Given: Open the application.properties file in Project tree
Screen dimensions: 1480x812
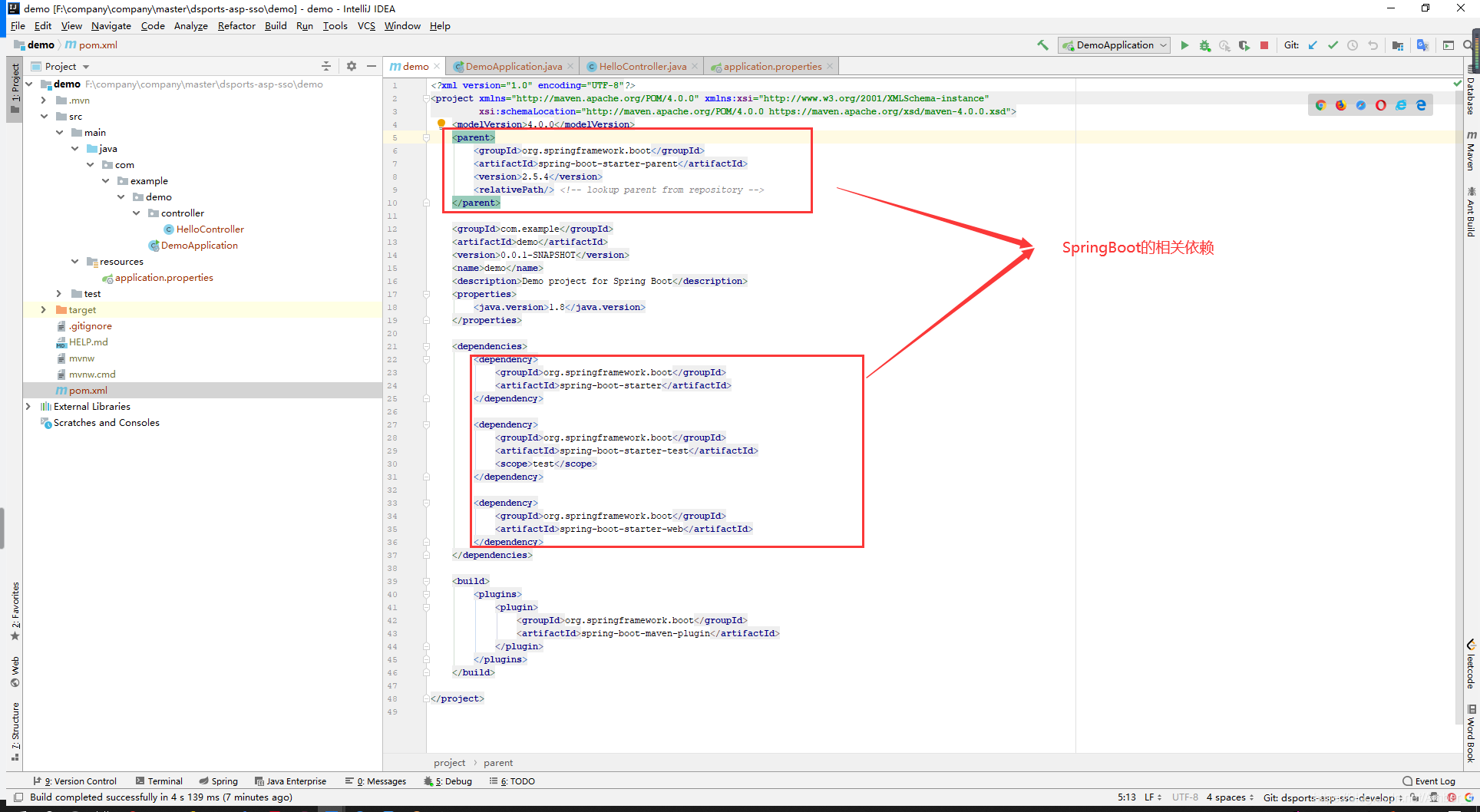Looking at the screenshot, I should [x=164, y=277].
